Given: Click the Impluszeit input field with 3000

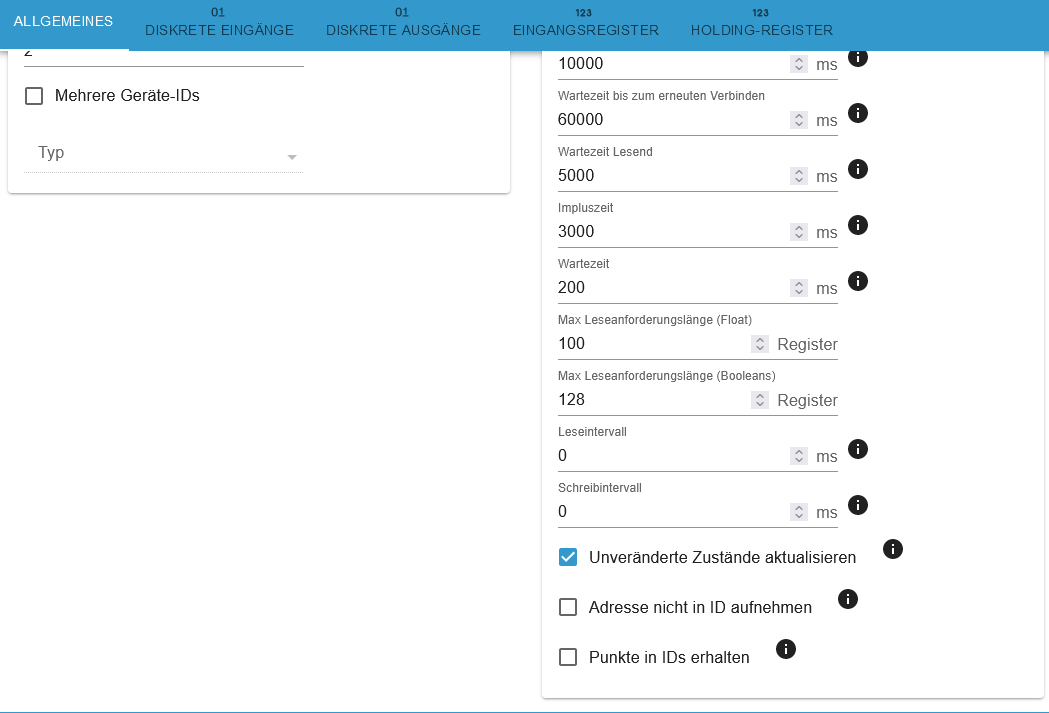Looking at the screenshot, I should (672, 231).
